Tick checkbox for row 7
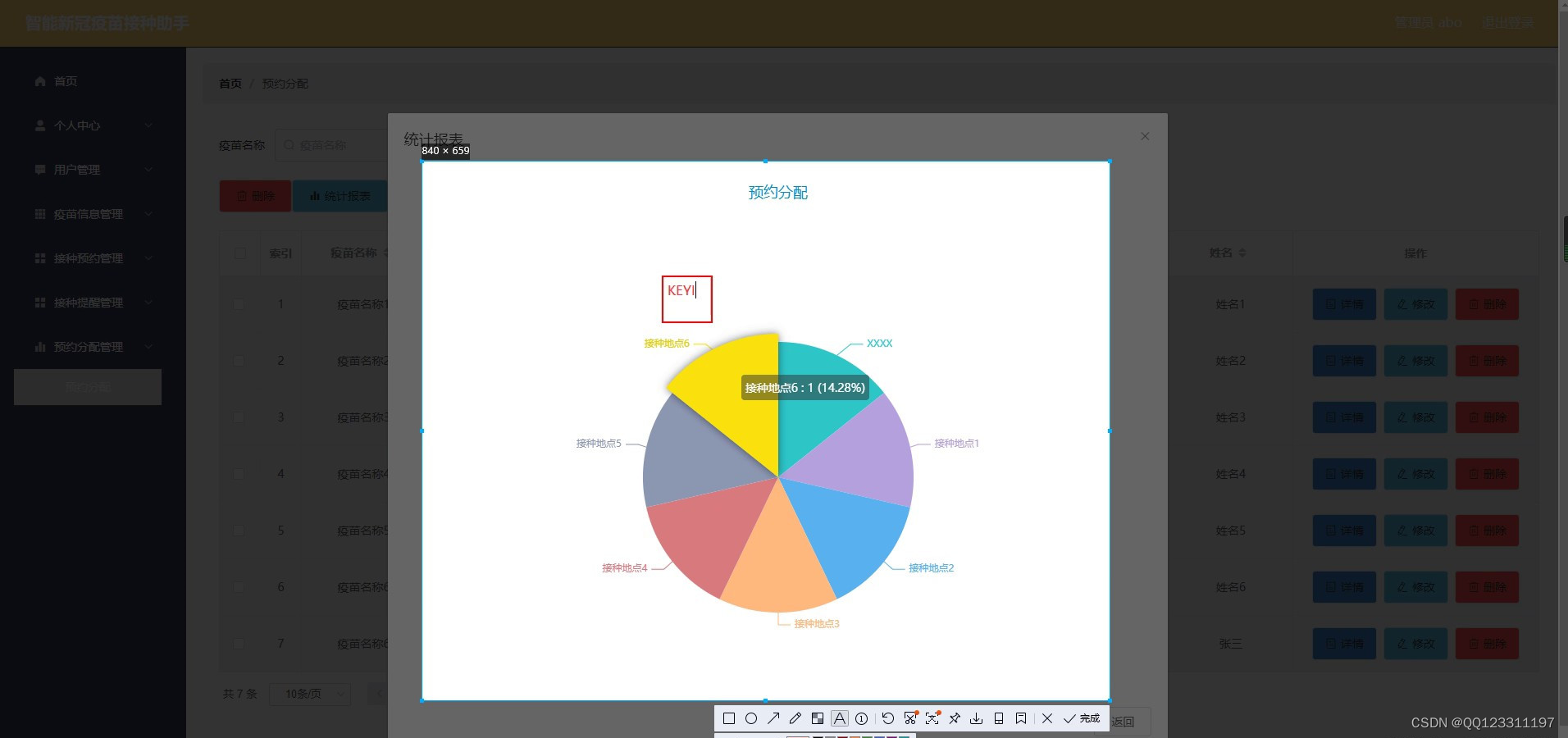1568x738 pixels. (239, 644)
